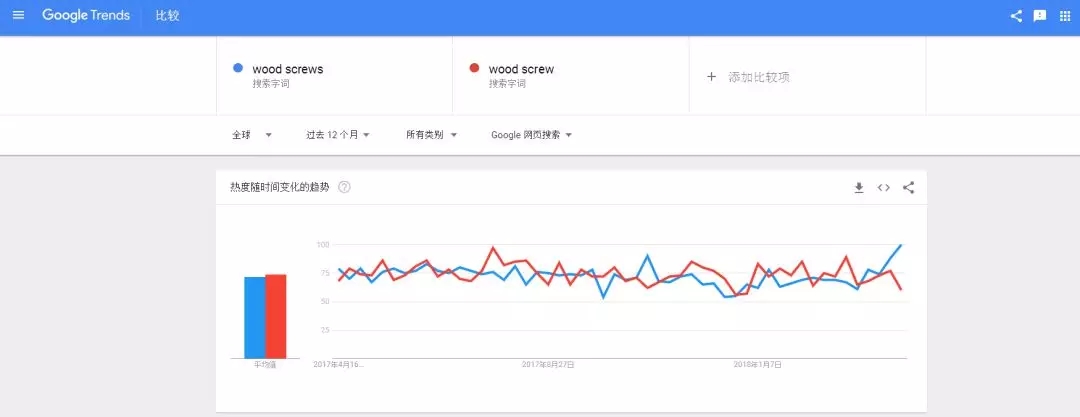Open the feedback icon in header

point(1040,16)
